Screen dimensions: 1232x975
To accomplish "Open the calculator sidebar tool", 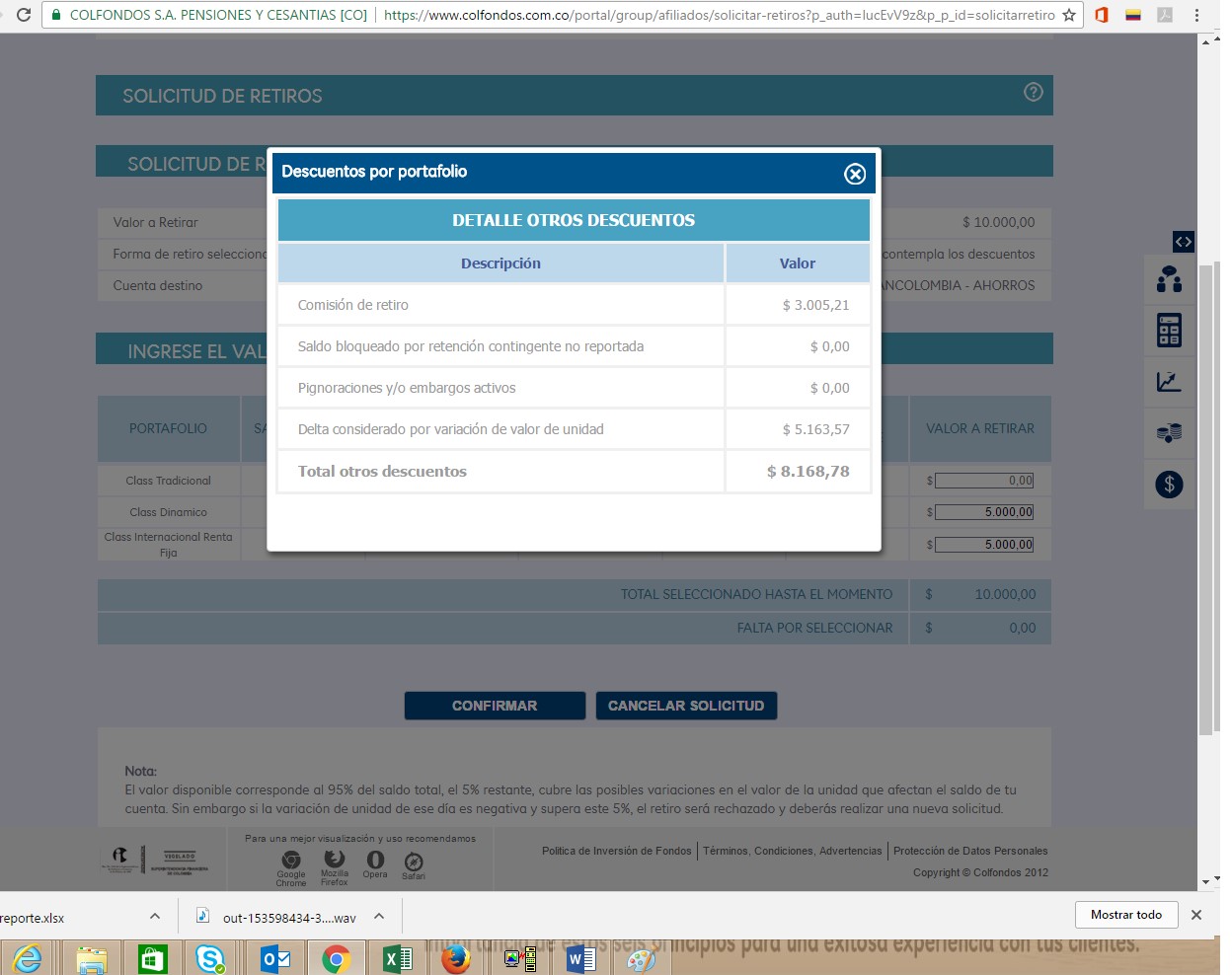I will (x=1169, y=331).
